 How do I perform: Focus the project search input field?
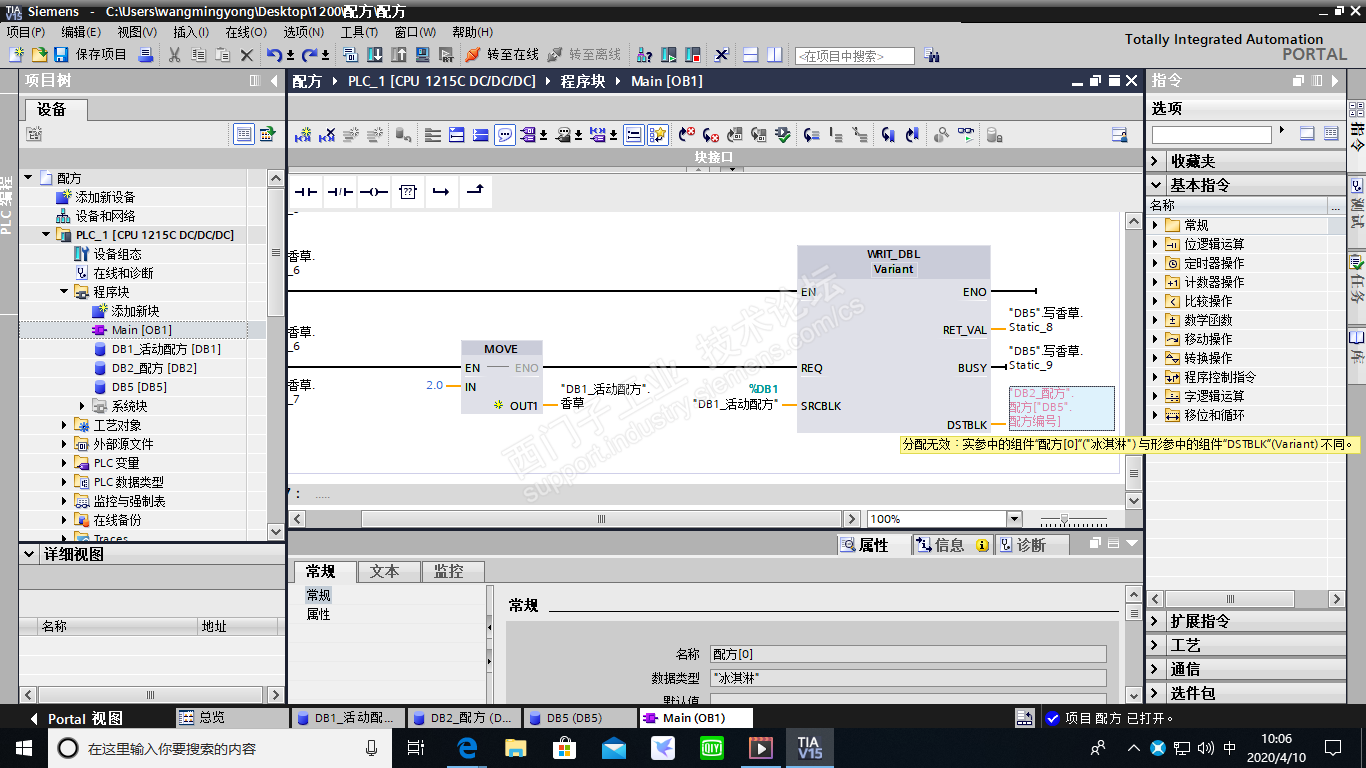click(x=854, y=56)
